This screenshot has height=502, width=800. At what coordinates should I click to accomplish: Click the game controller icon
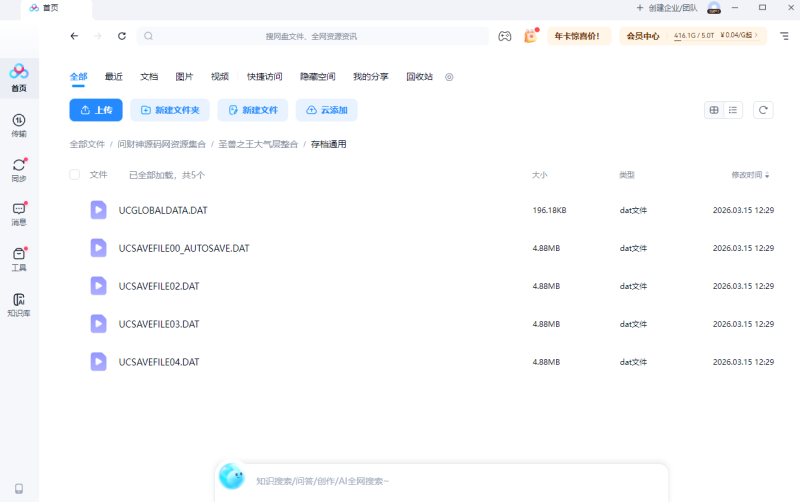click(505, 36)
